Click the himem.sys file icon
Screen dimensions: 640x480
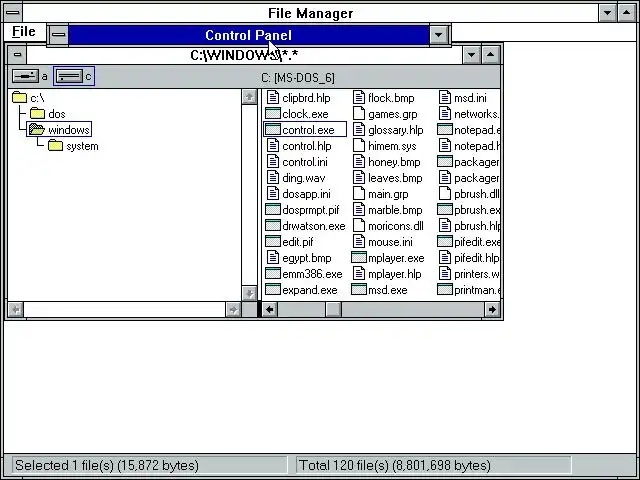[359, 146]
